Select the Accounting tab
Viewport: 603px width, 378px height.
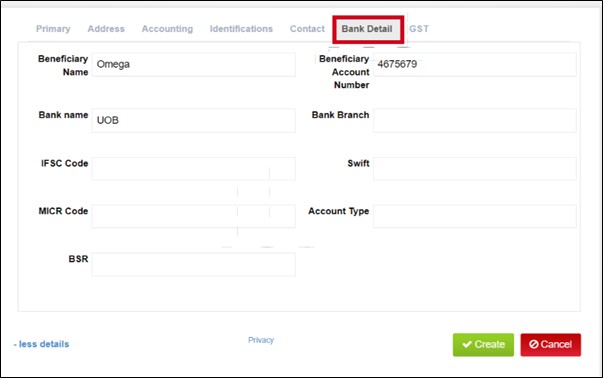click(x=167, y=29)
